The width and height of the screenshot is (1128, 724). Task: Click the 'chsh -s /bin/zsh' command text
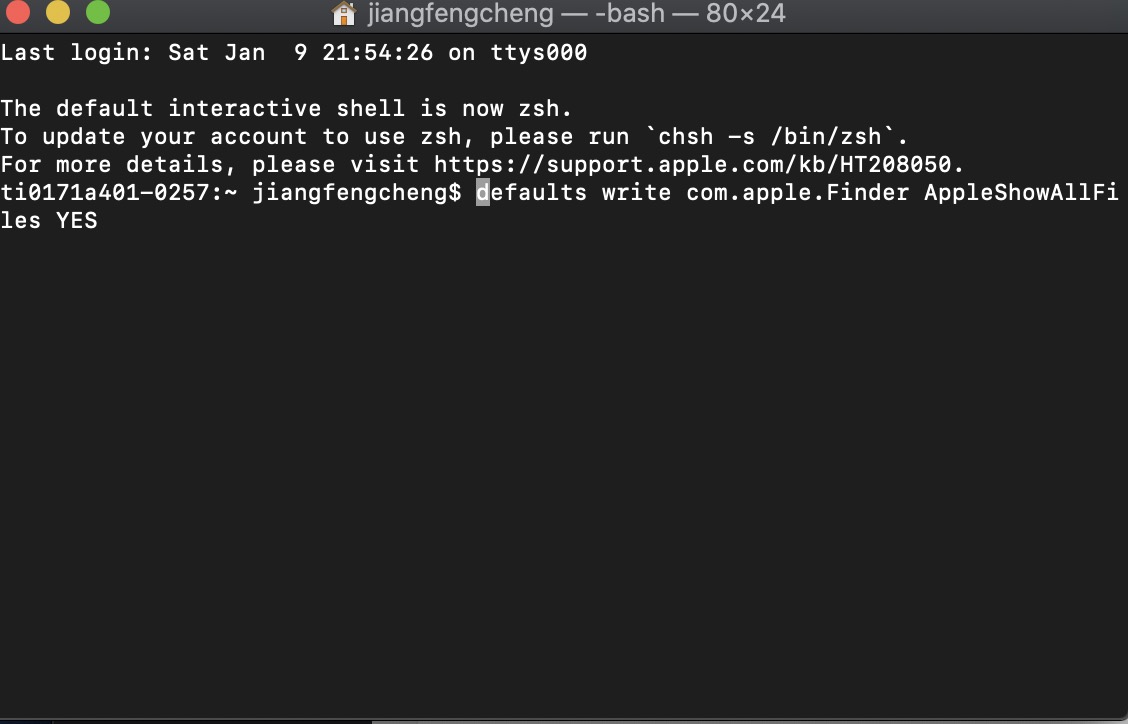pos(770,136)
